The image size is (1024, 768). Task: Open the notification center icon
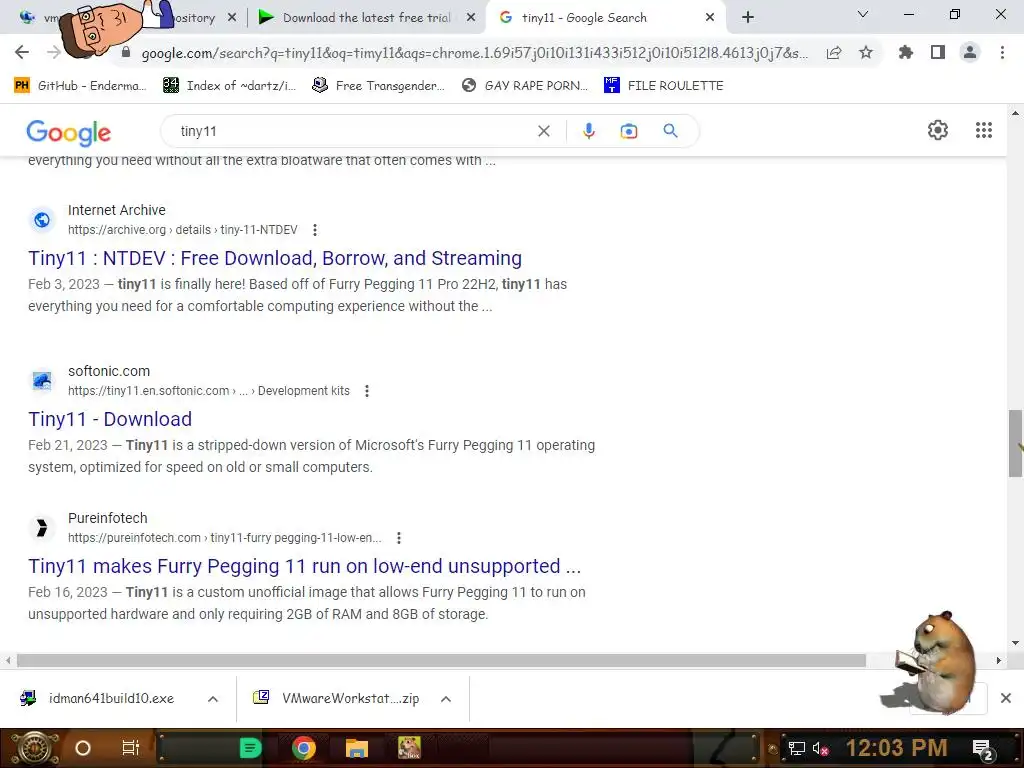(983, 749)
